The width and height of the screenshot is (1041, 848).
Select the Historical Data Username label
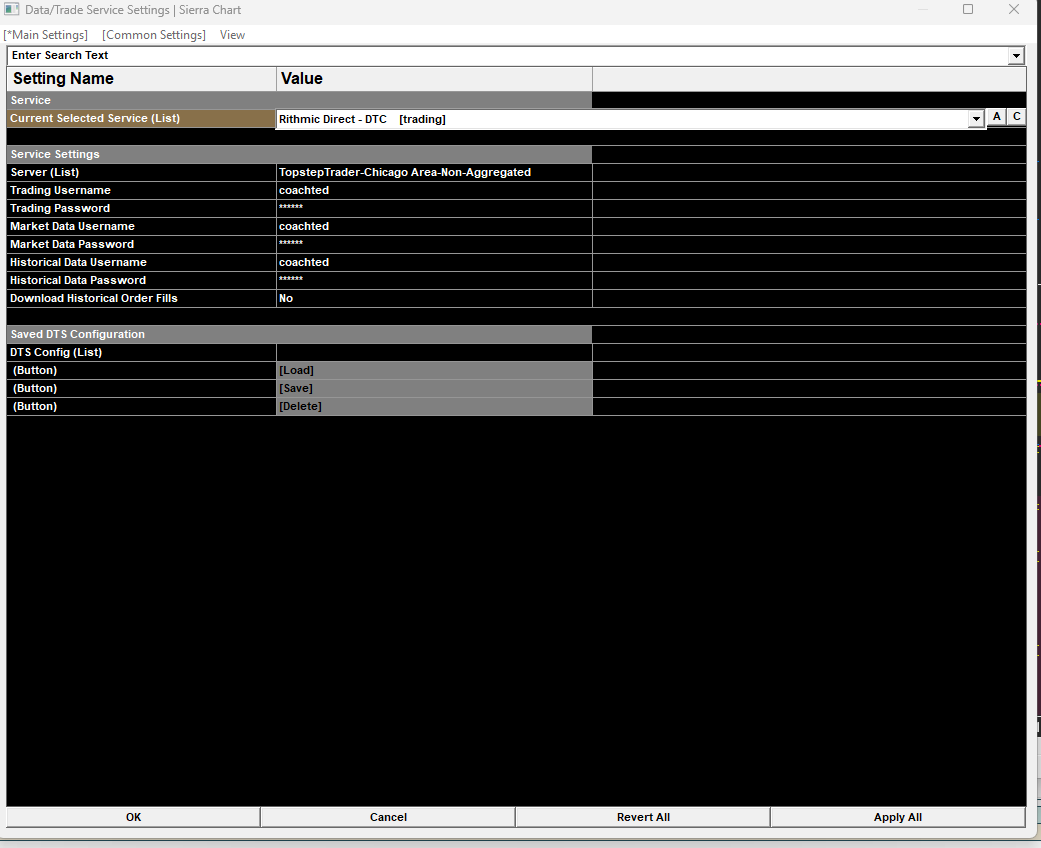coord(78,262)
